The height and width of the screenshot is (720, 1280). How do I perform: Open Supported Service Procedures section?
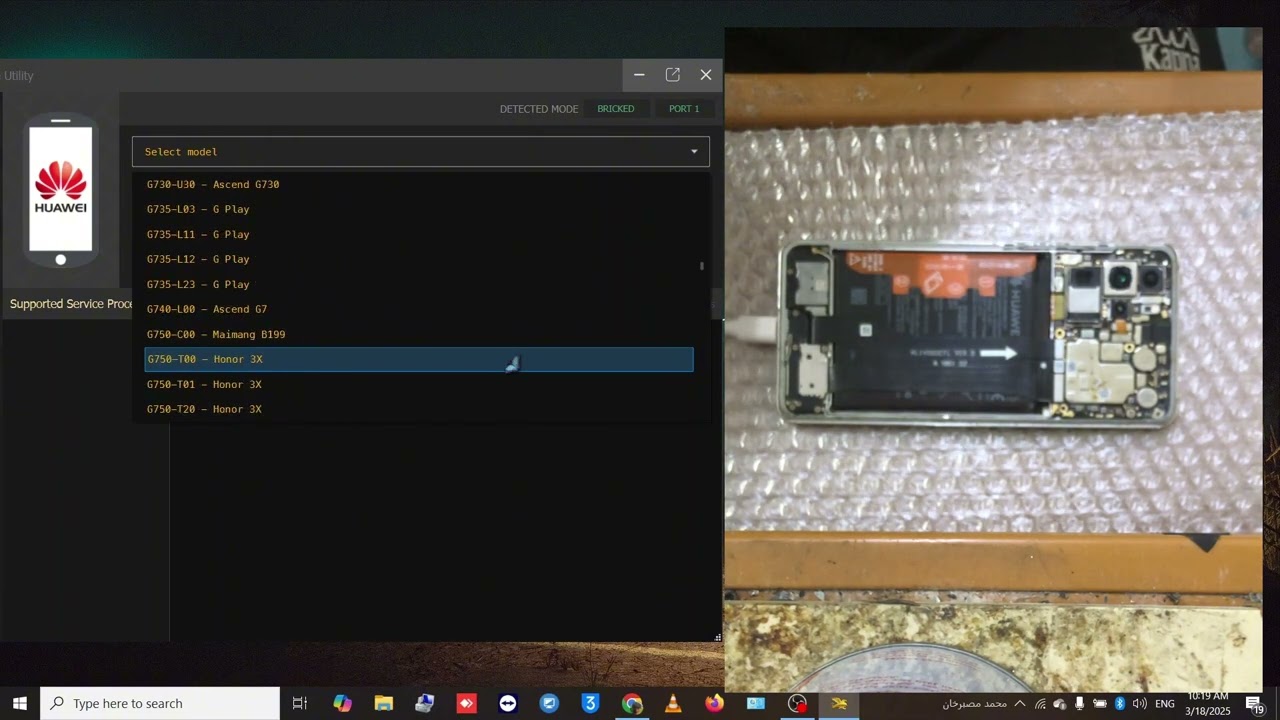pyautogui.click(x=71, y=304)
